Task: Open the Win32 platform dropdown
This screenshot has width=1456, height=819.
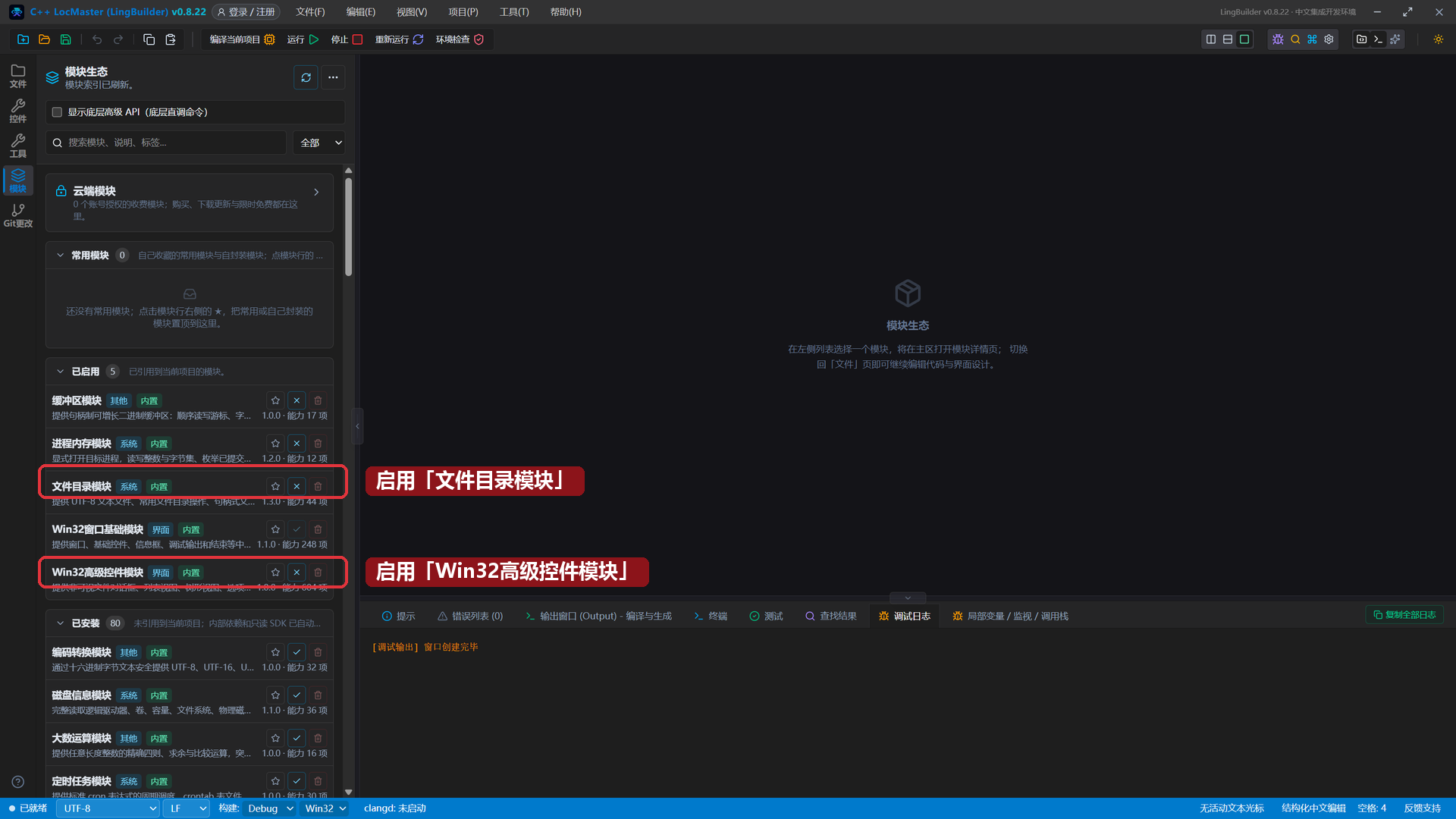Action: [x=325, y=808]
